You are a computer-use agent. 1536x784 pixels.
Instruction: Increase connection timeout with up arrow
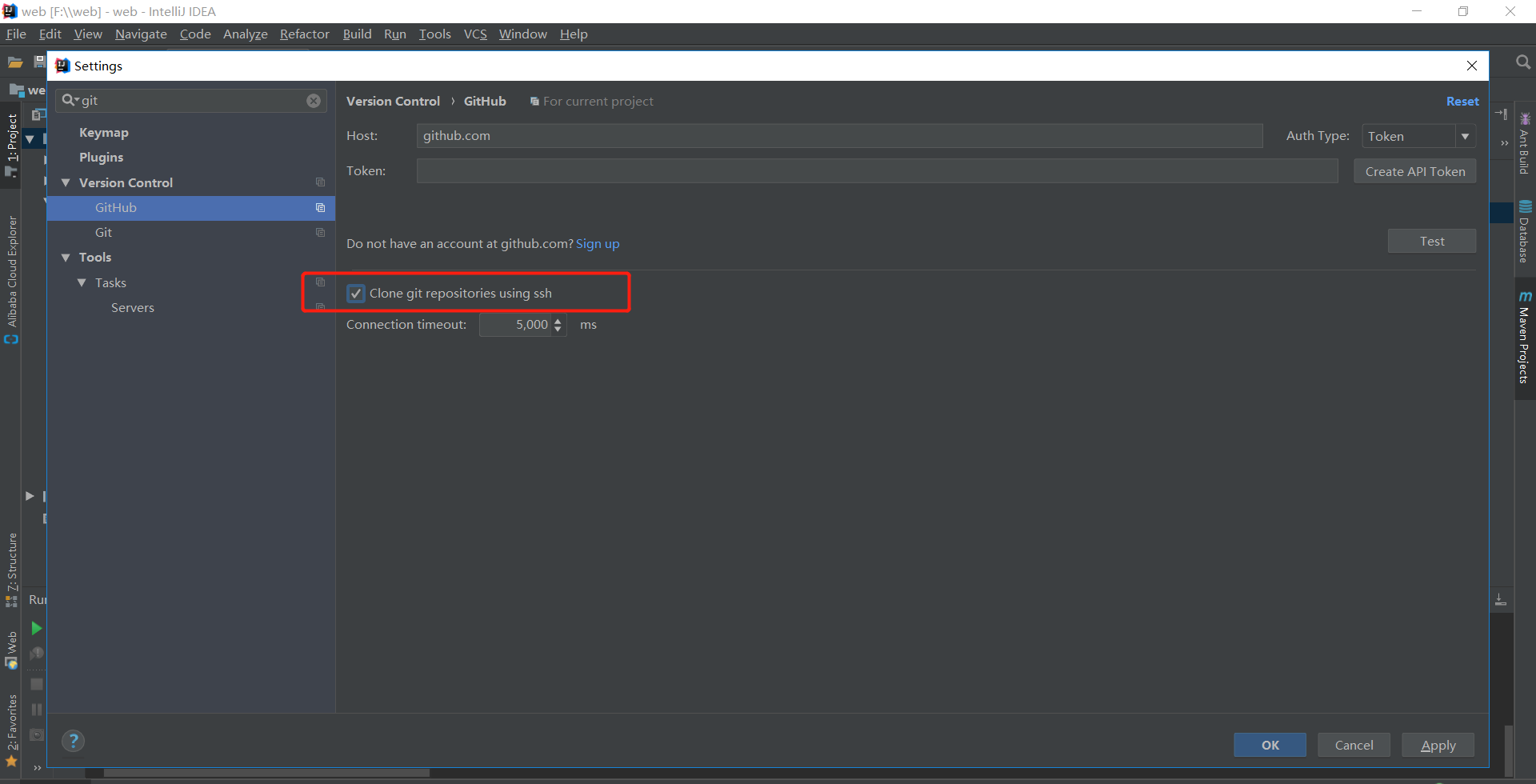pos(558,320)
